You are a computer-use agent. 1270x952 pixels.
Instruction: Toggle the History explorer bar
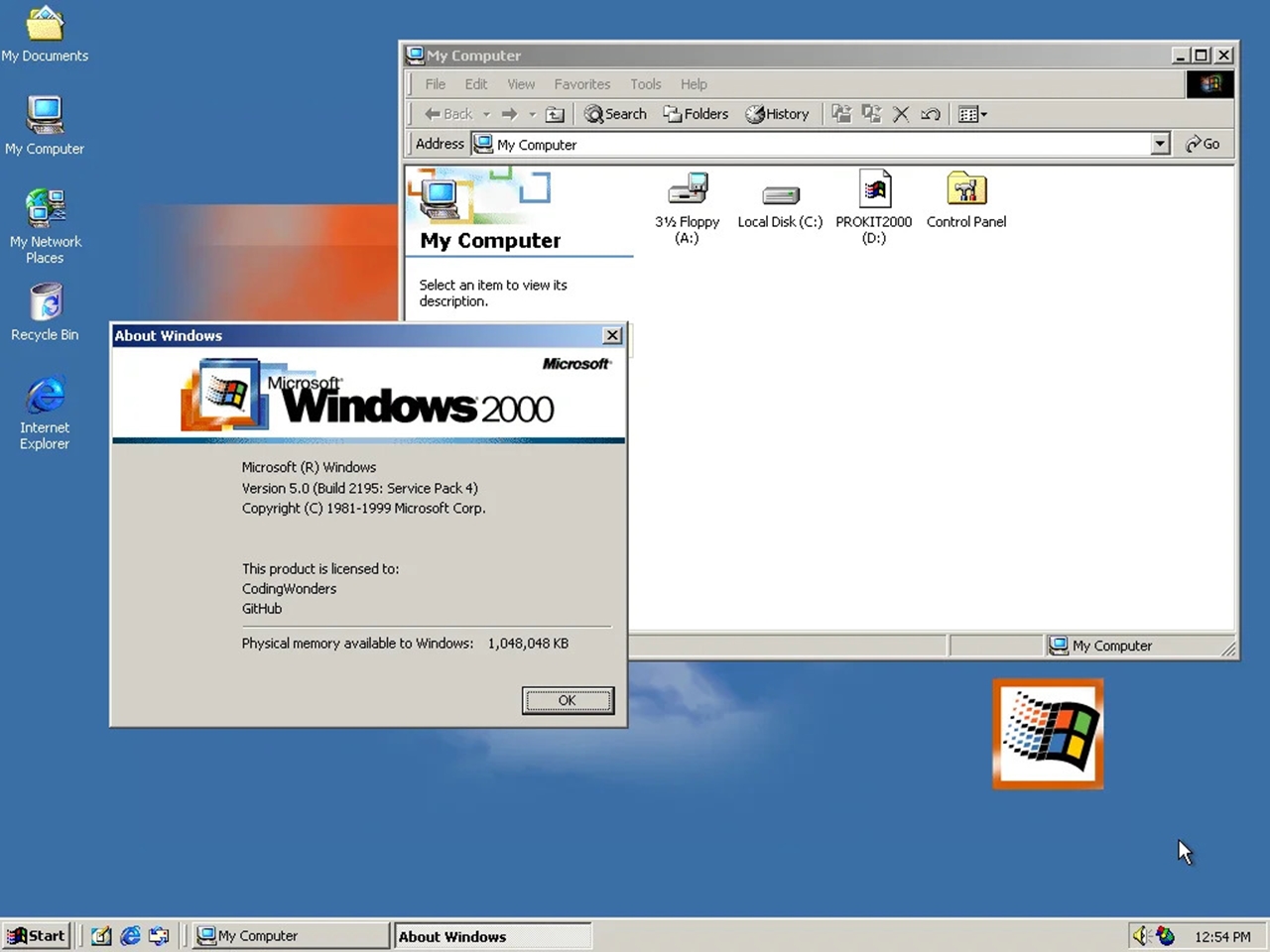777,114
